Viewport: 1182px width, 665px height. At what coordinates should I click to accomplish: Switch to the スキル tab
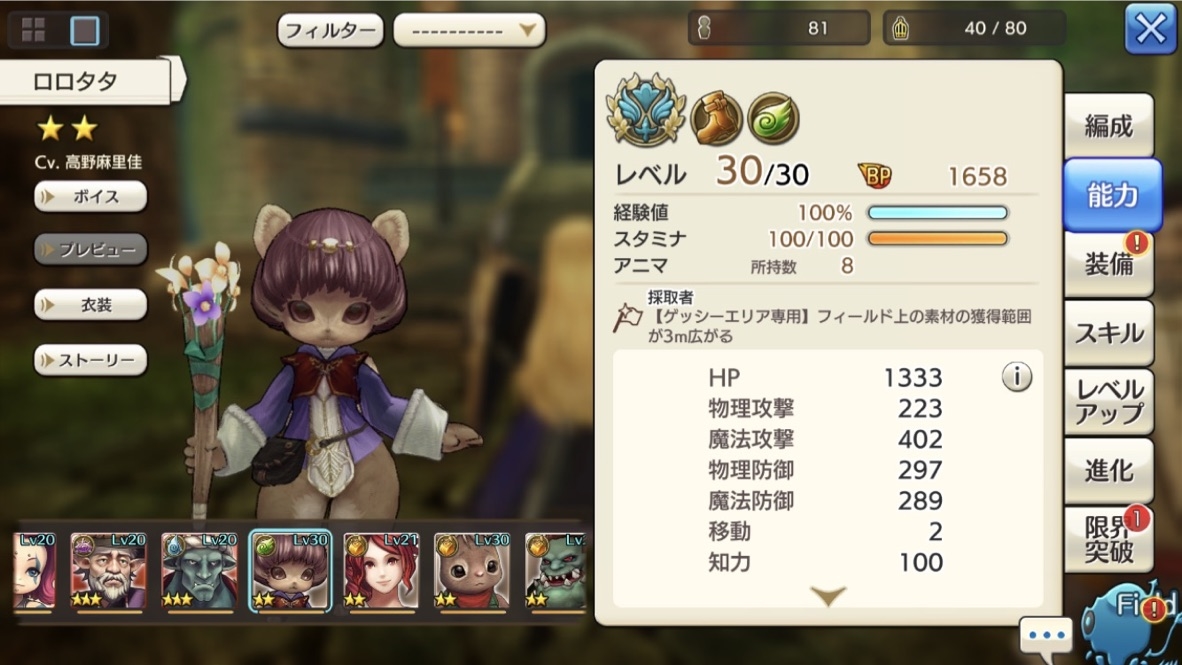click(x=1108, y=333)
